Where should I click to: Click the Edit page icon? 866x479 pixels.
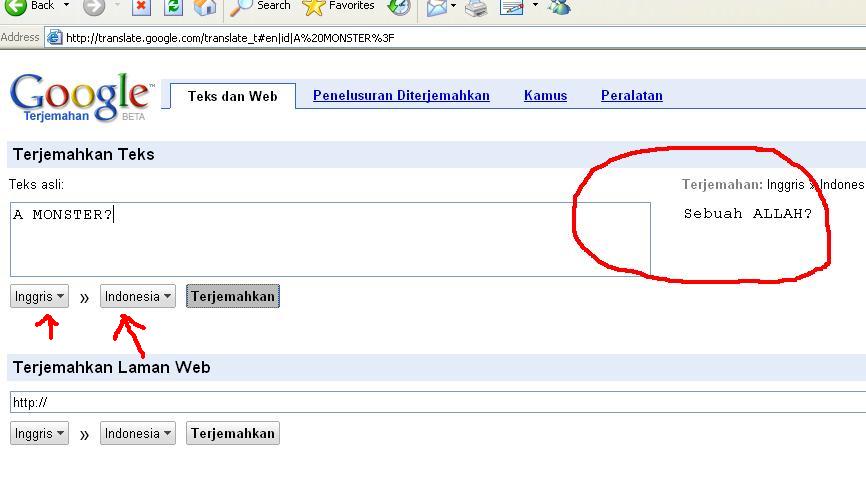click(511, 7)
